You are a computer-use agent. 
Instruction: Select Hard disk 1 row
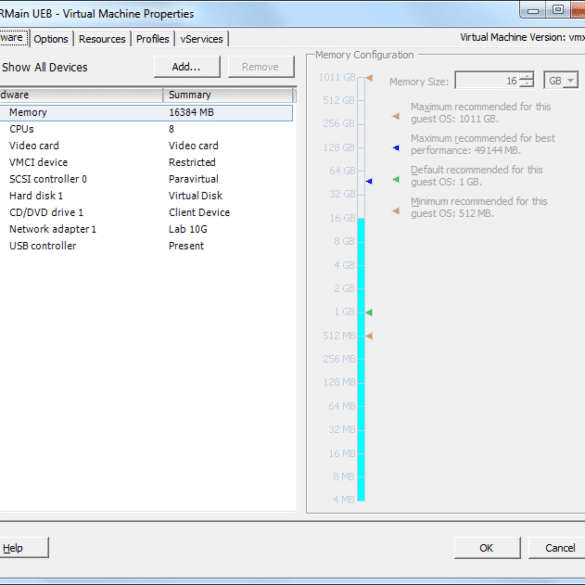(x=146, y=195)
